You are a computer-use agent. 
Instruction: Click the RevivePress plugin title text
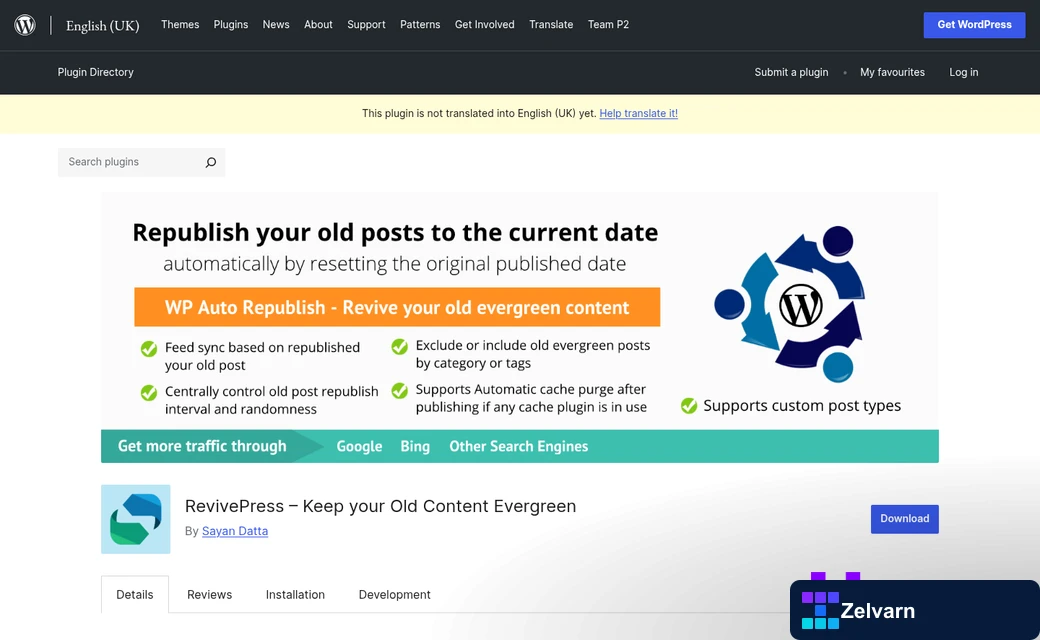coord(380,506)
